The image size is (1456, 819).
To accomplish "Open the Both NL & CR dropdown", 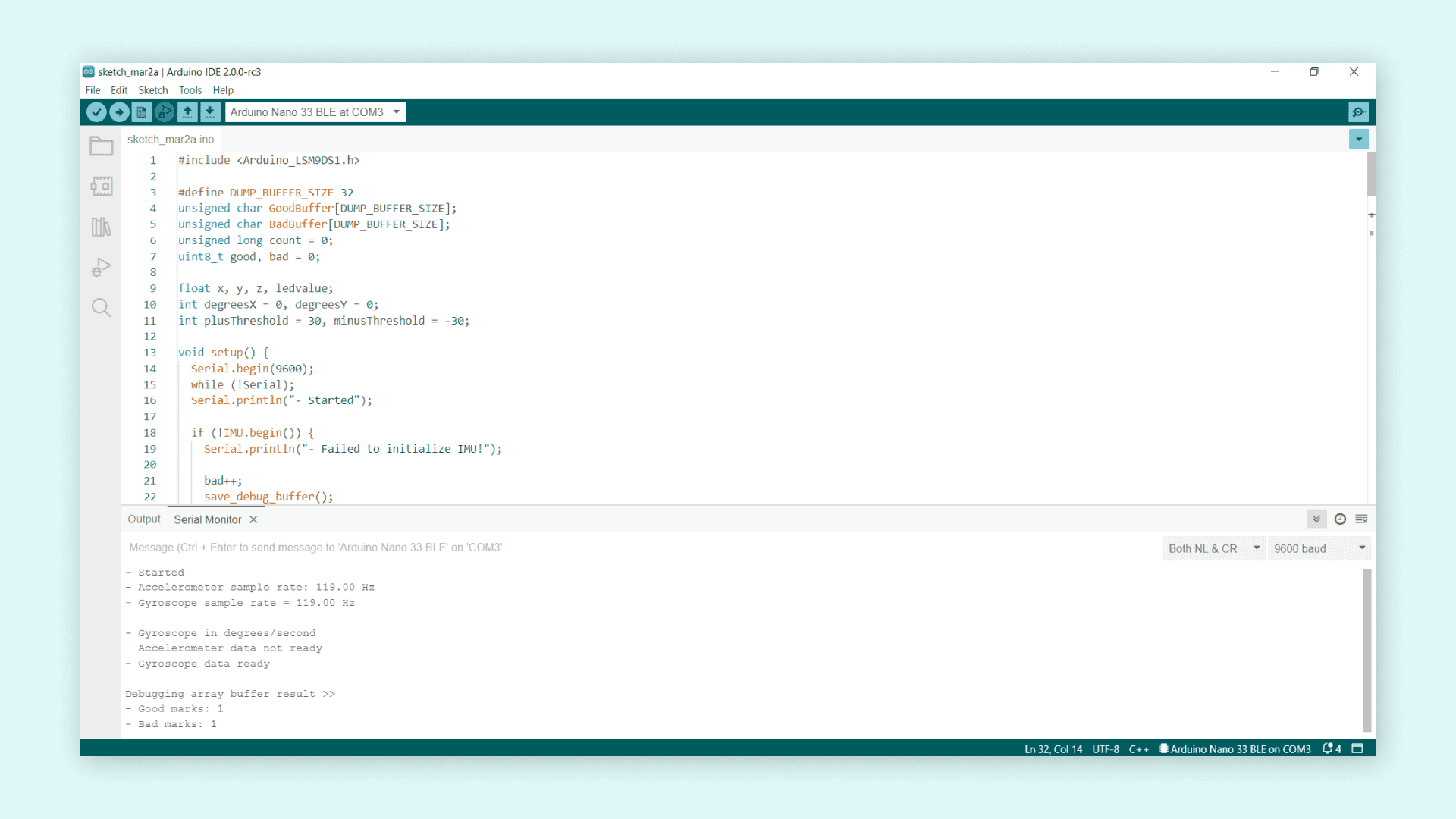I will pyautogui.click(x=1213, y=548).
